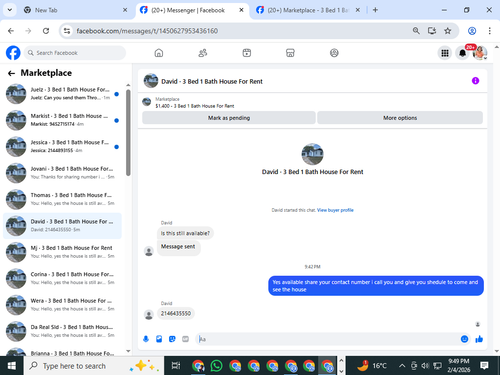
Task: Click the message 2146435550 bubble
Action: click(x=176, y=313)
